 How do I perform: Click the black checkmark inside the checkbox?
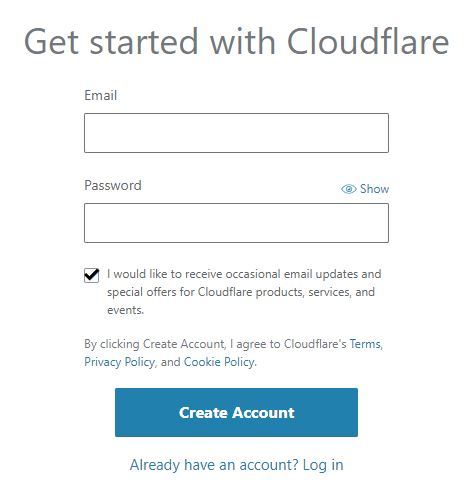click(91, 275)
